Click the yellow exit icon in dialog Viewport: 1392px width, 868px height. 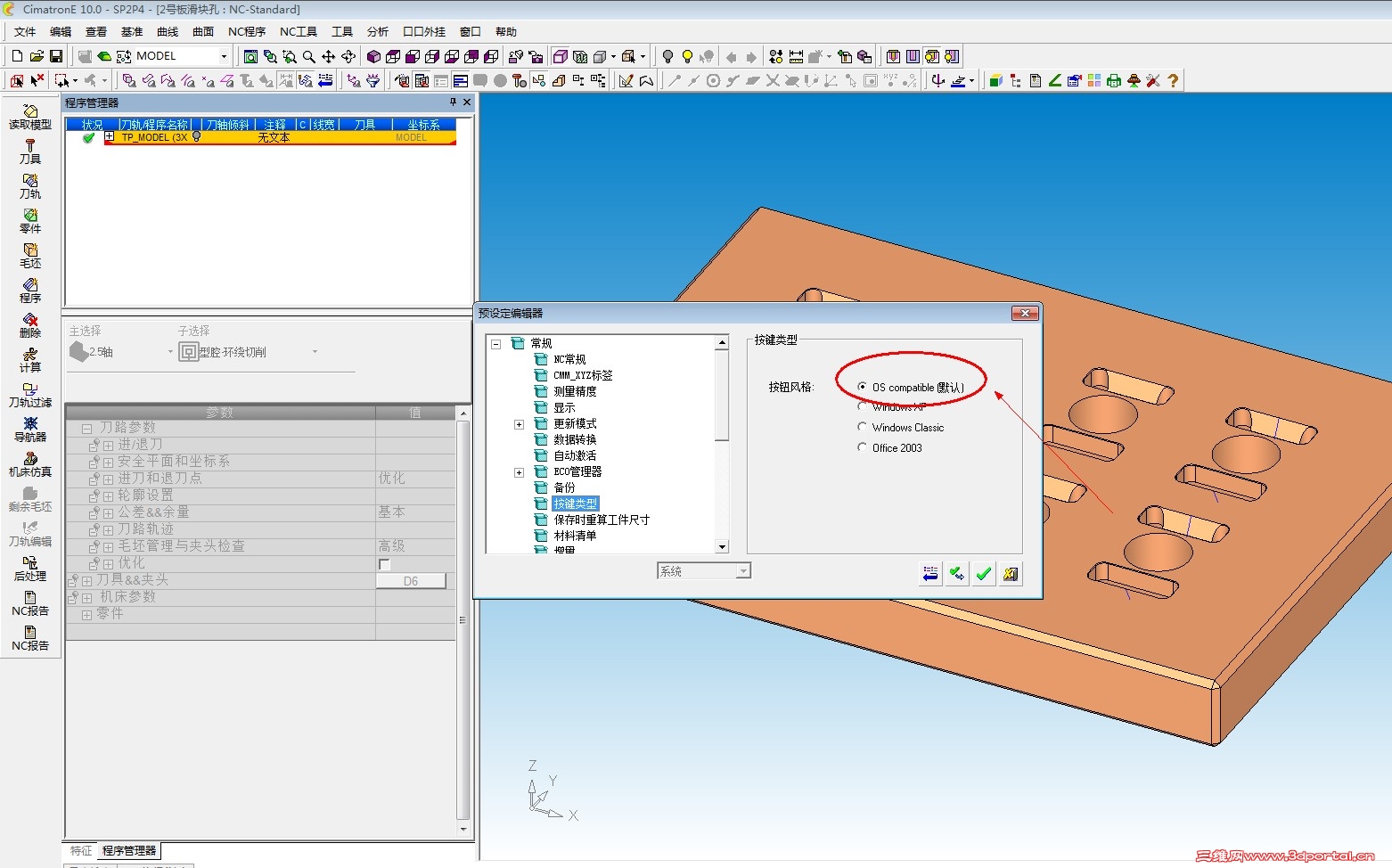(x=1011, y=574)
